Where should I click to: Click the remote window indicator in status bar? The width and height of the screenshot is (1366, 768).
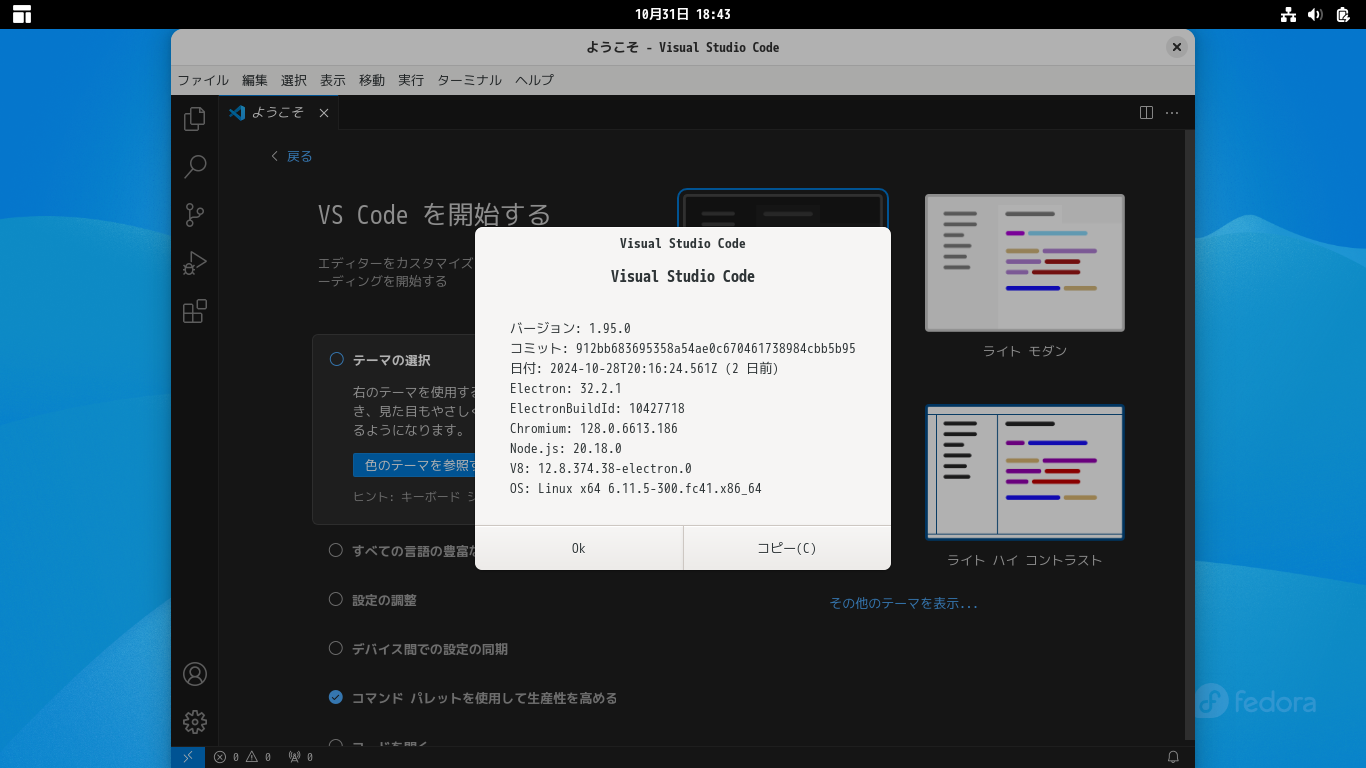(188, 757)
